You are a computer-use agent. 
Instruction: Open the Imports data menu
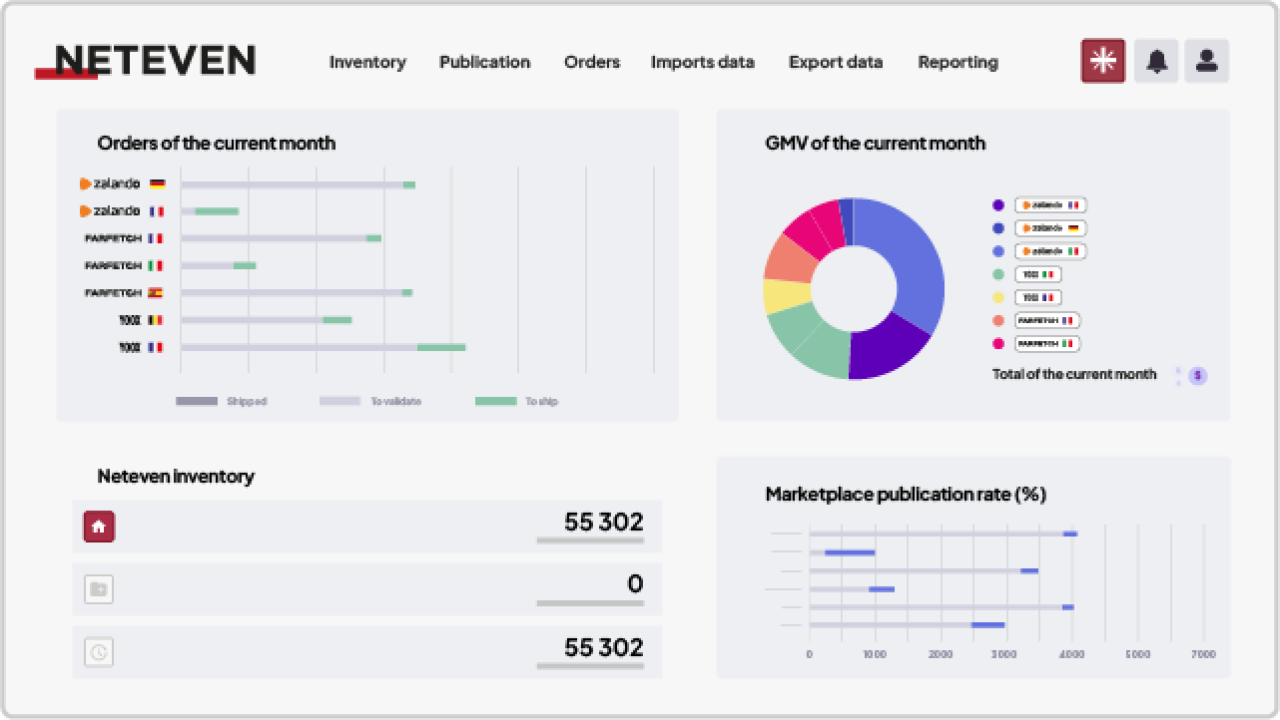[x=703, y=62]
